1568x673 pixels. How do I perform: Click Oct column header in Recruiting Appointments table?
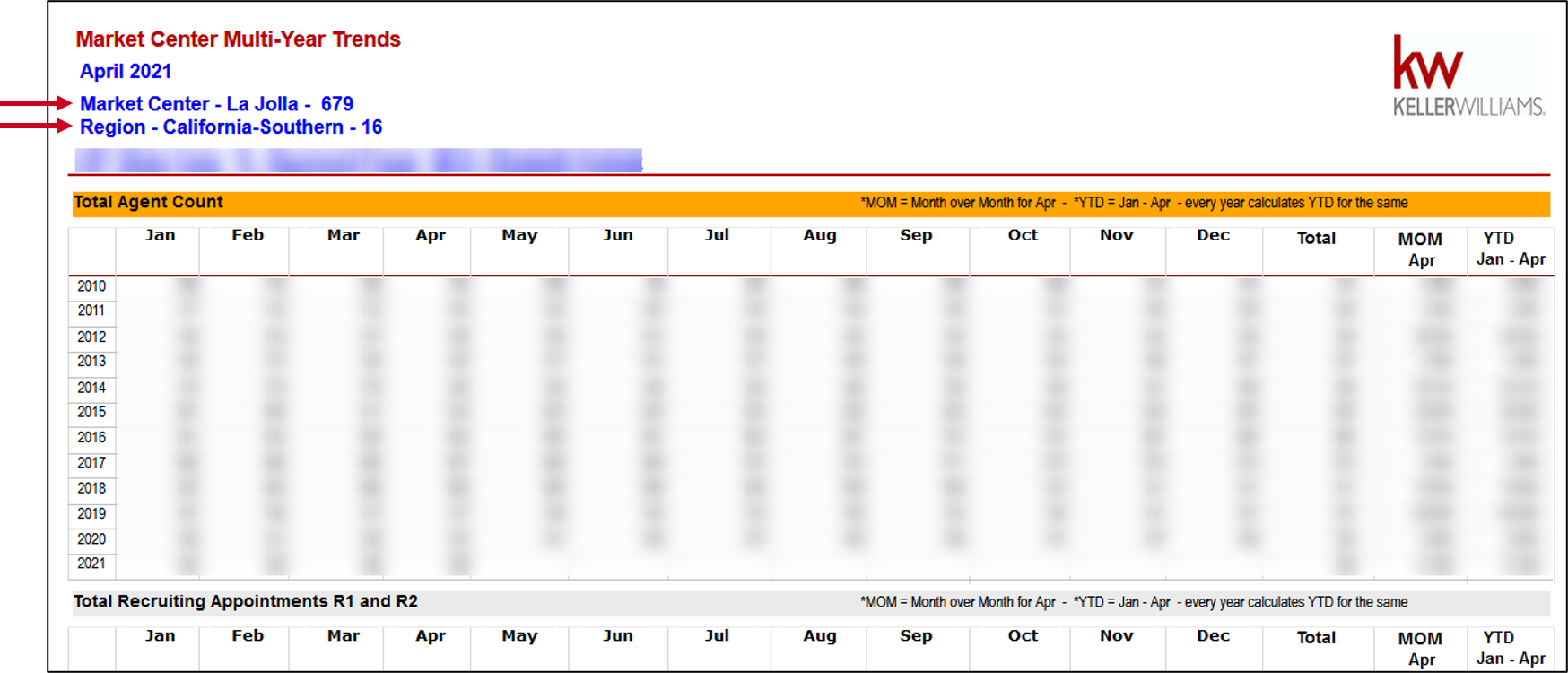1023,636
